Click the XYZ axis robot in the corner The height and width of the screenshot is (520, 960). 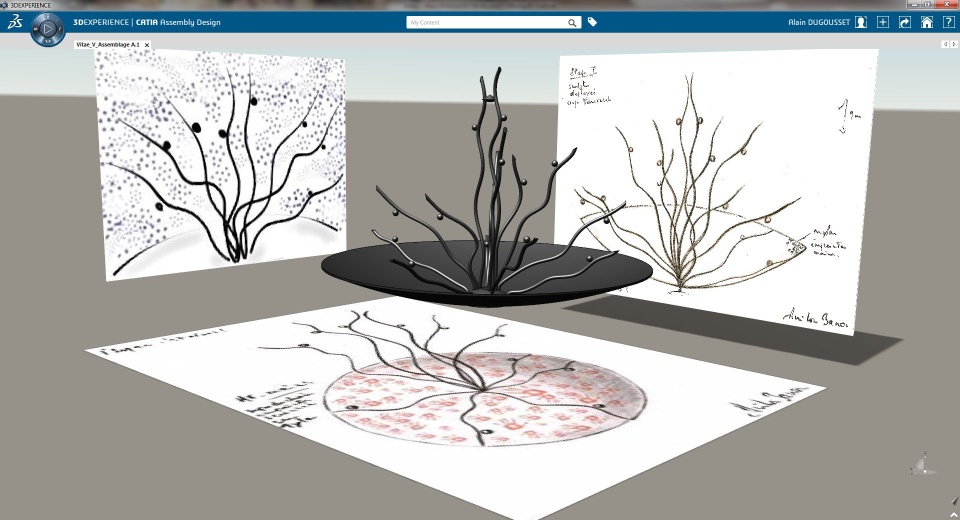point(923,465)
